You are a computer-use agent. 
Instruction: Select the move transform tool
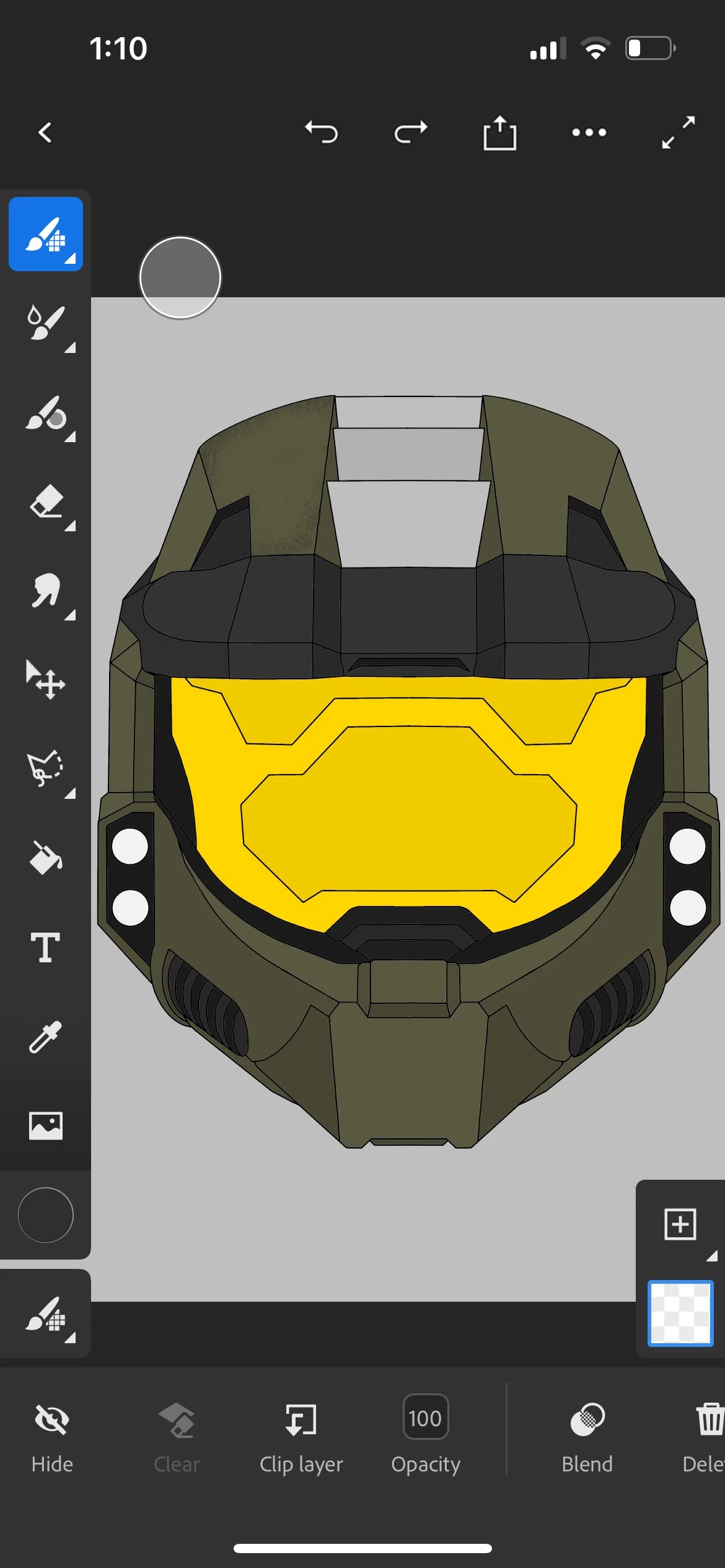pos(46,680)
